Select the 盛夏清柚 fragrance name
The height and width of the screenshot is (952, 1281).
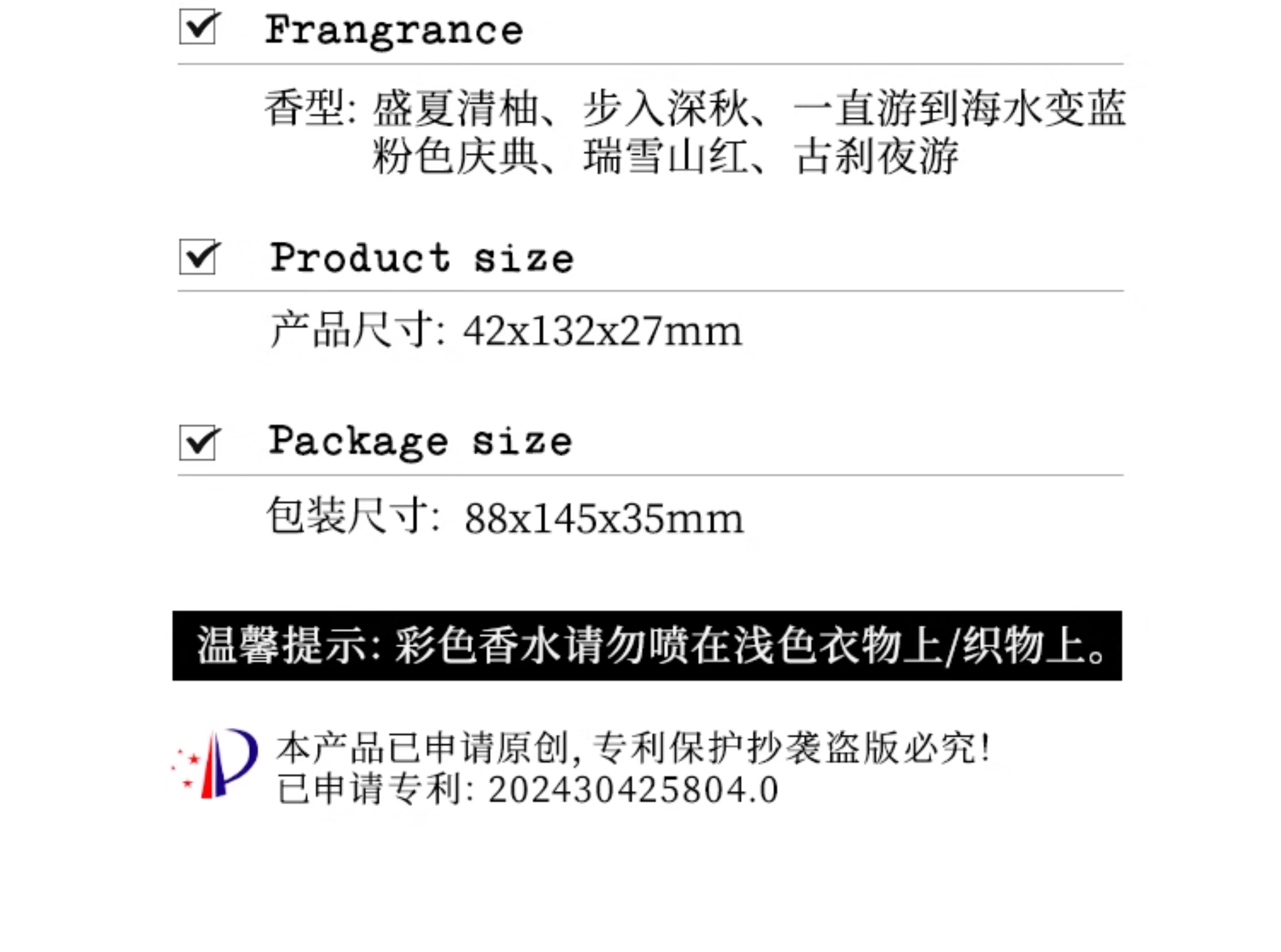[456, 108]
